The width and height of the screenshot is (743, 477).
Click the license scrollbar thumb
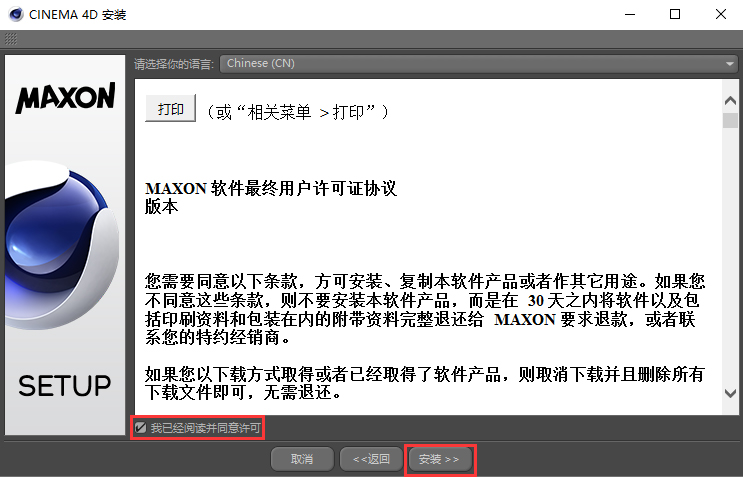[x=730, y=120]
